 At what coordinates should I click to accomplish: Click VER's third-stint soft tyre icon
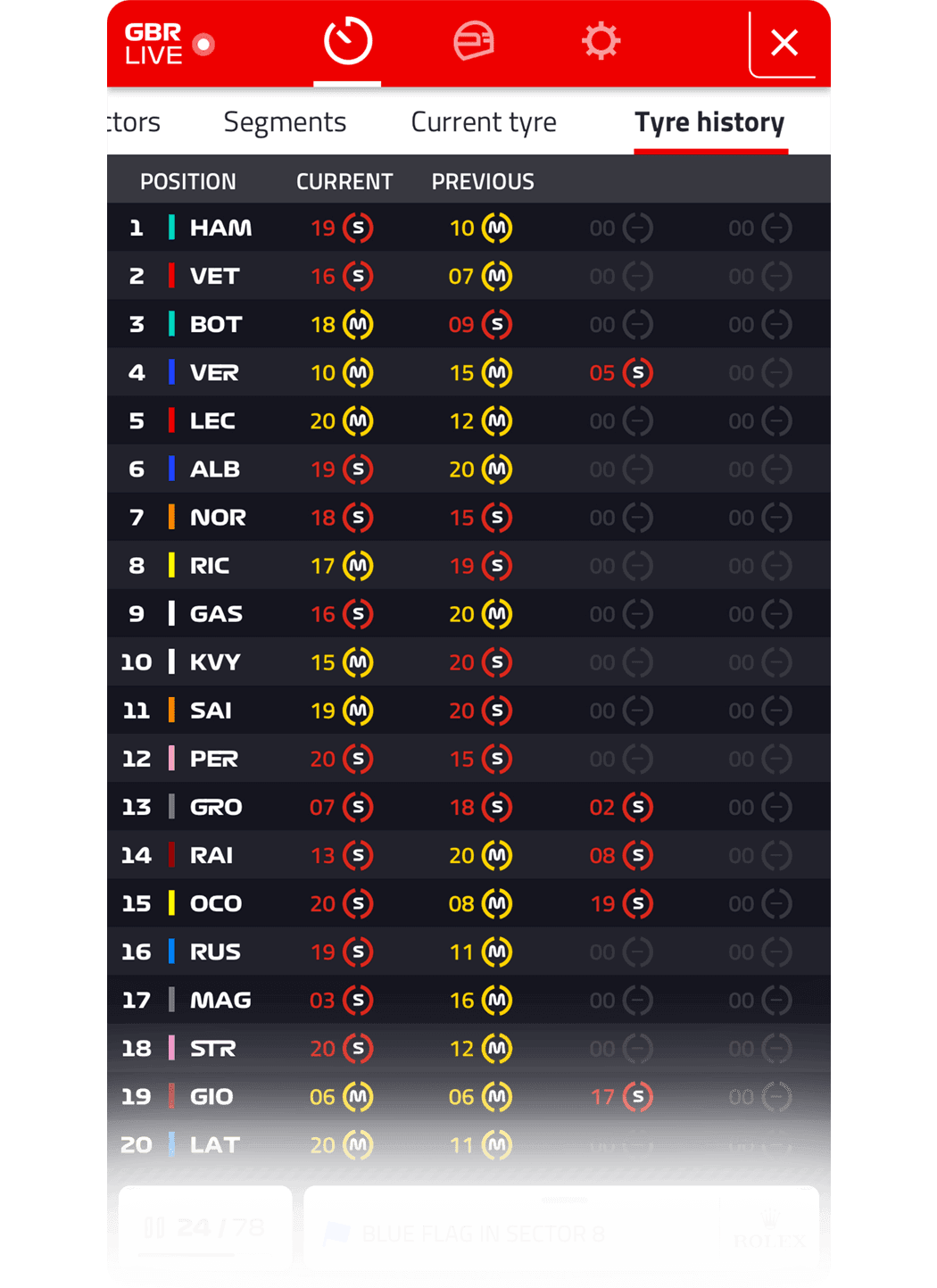[x=637, y=372]
